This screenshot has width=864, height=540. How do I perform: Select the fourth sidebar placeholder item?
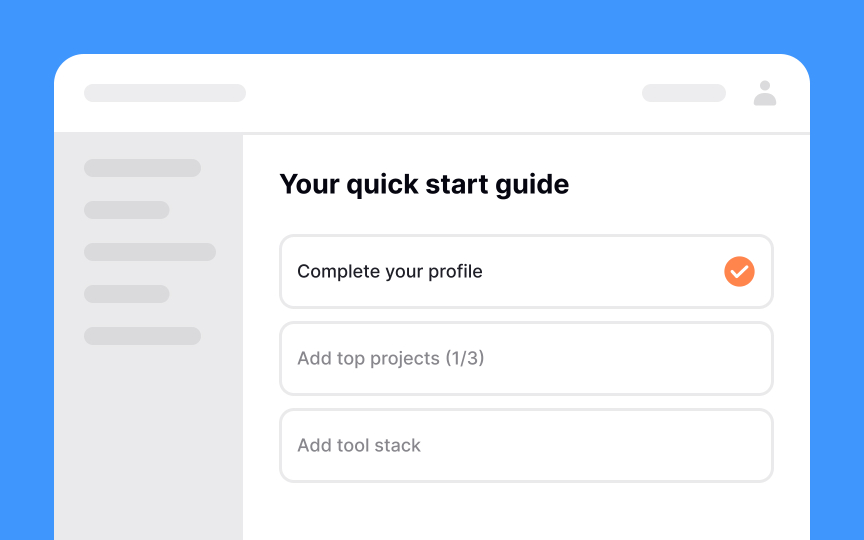pos(127,294)
